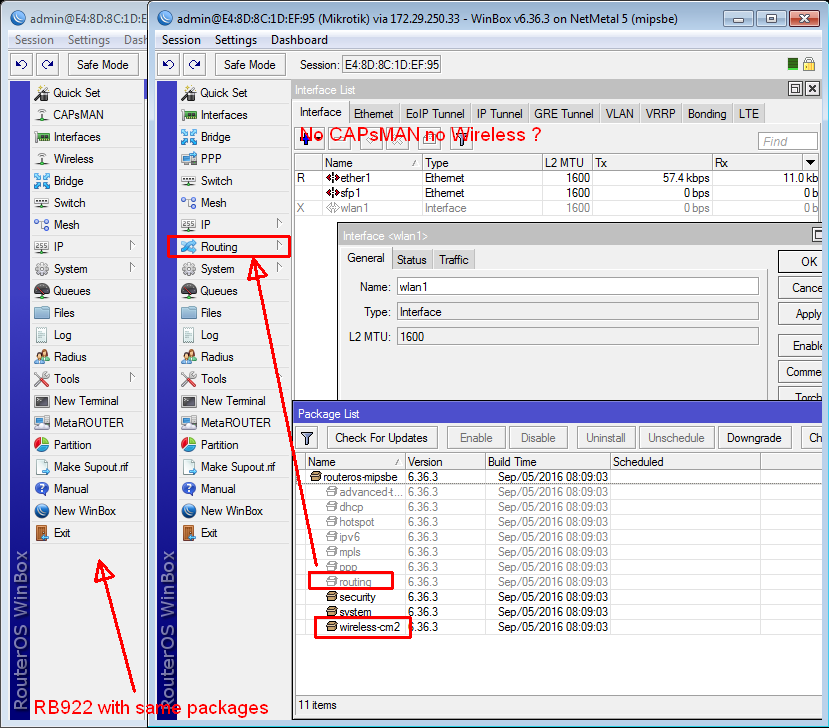Open Quick Set in right WinBox window
The width and height of the screenshot is (829, 728).
coord(224,93)
